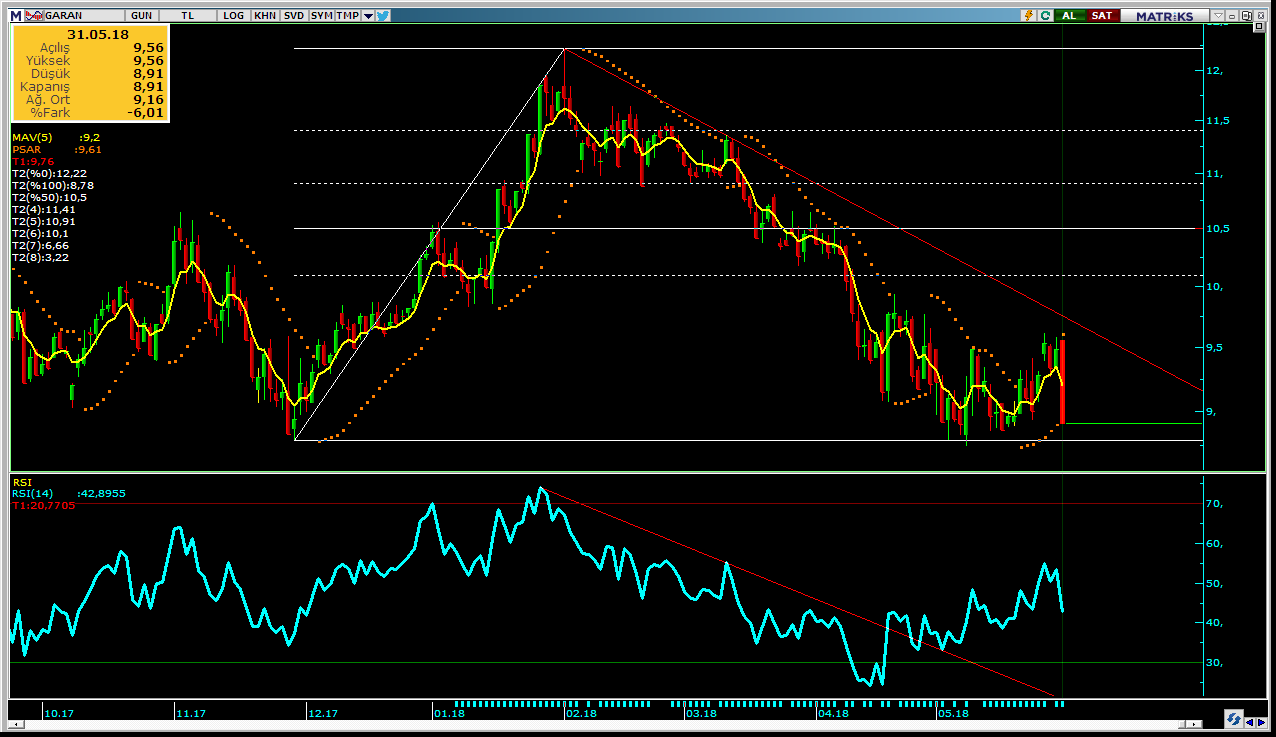
Task: Click the 02.18 date axis marker
Action: (581, 713)
